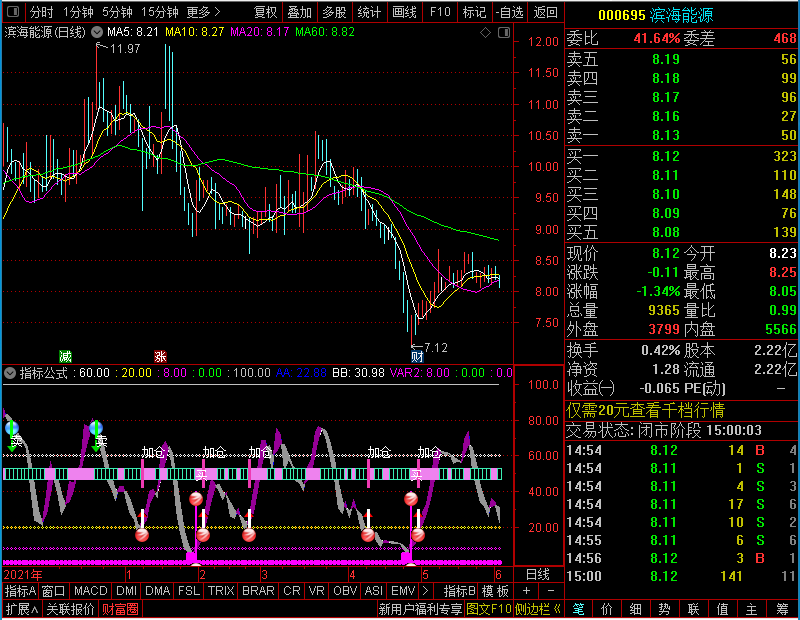Click the plus zoom-in button
The image size is (800, 620).
click(x=527, y=591)
